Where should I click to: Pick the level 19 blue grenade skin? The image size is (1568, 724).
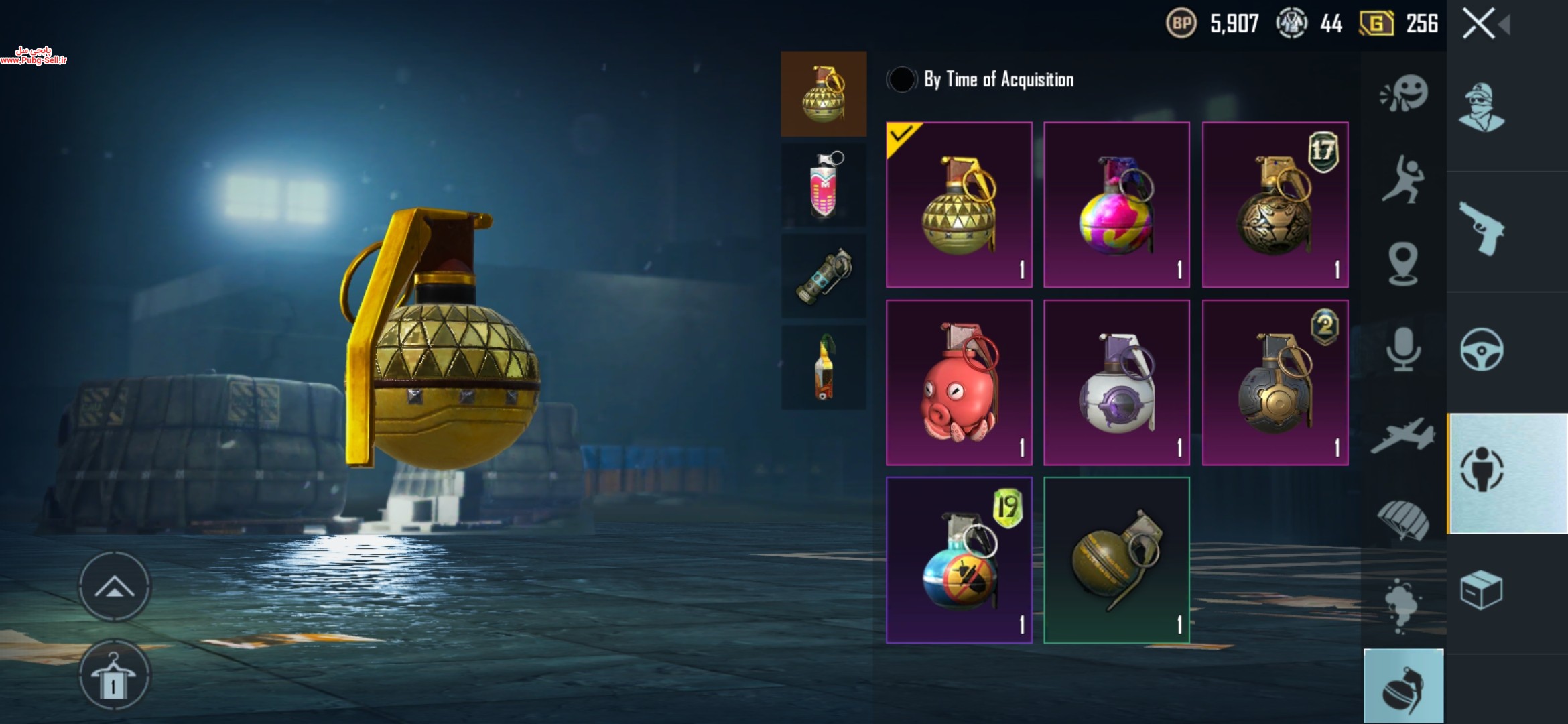point(959,560)
